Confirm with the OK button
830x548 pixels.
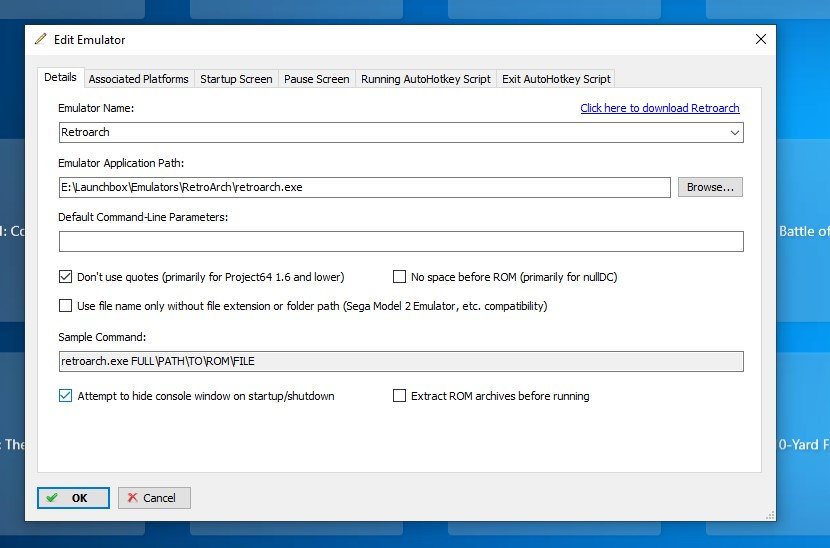point(74,498)
